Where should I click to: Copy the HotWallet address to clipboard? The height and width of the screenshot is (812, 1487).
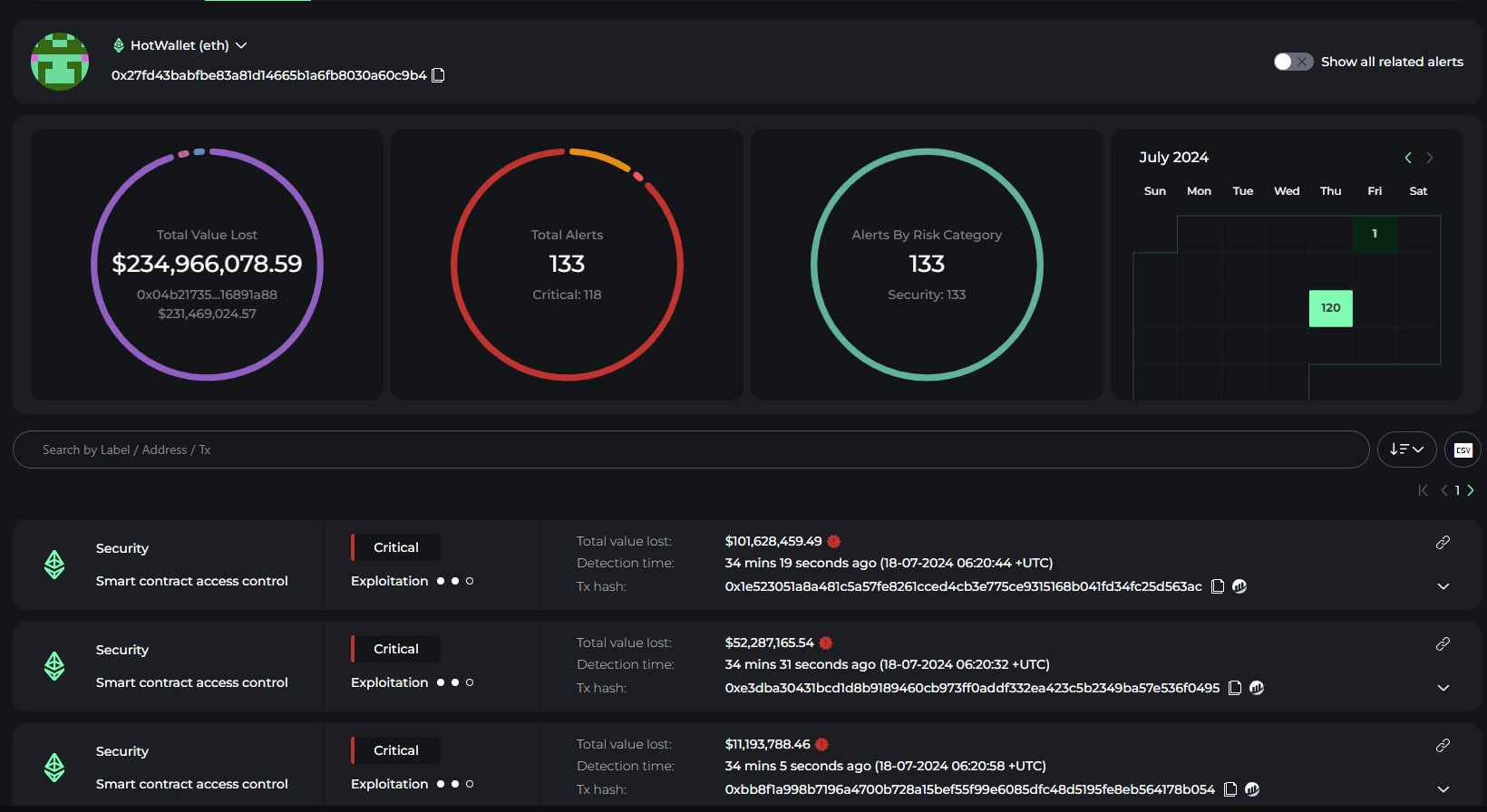click(438, 75)
